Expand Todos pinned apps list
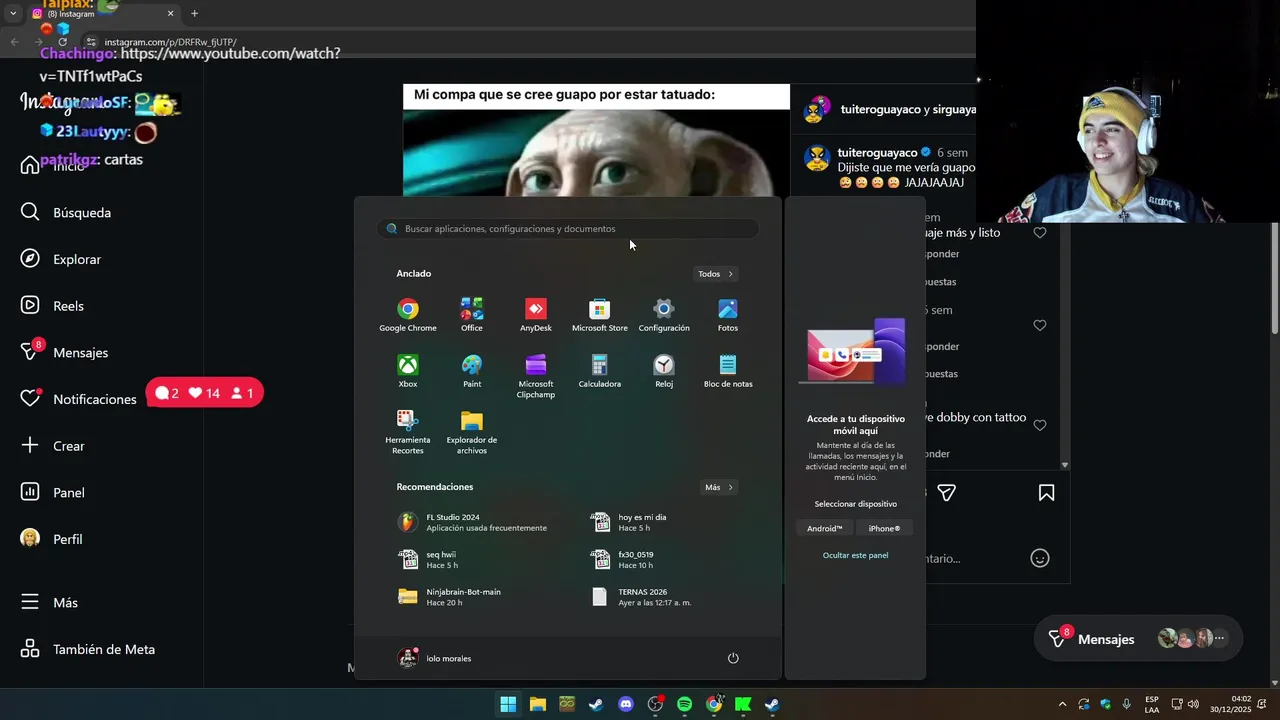The height and width of the screenshot is (720, 1280). click(716, 274)
